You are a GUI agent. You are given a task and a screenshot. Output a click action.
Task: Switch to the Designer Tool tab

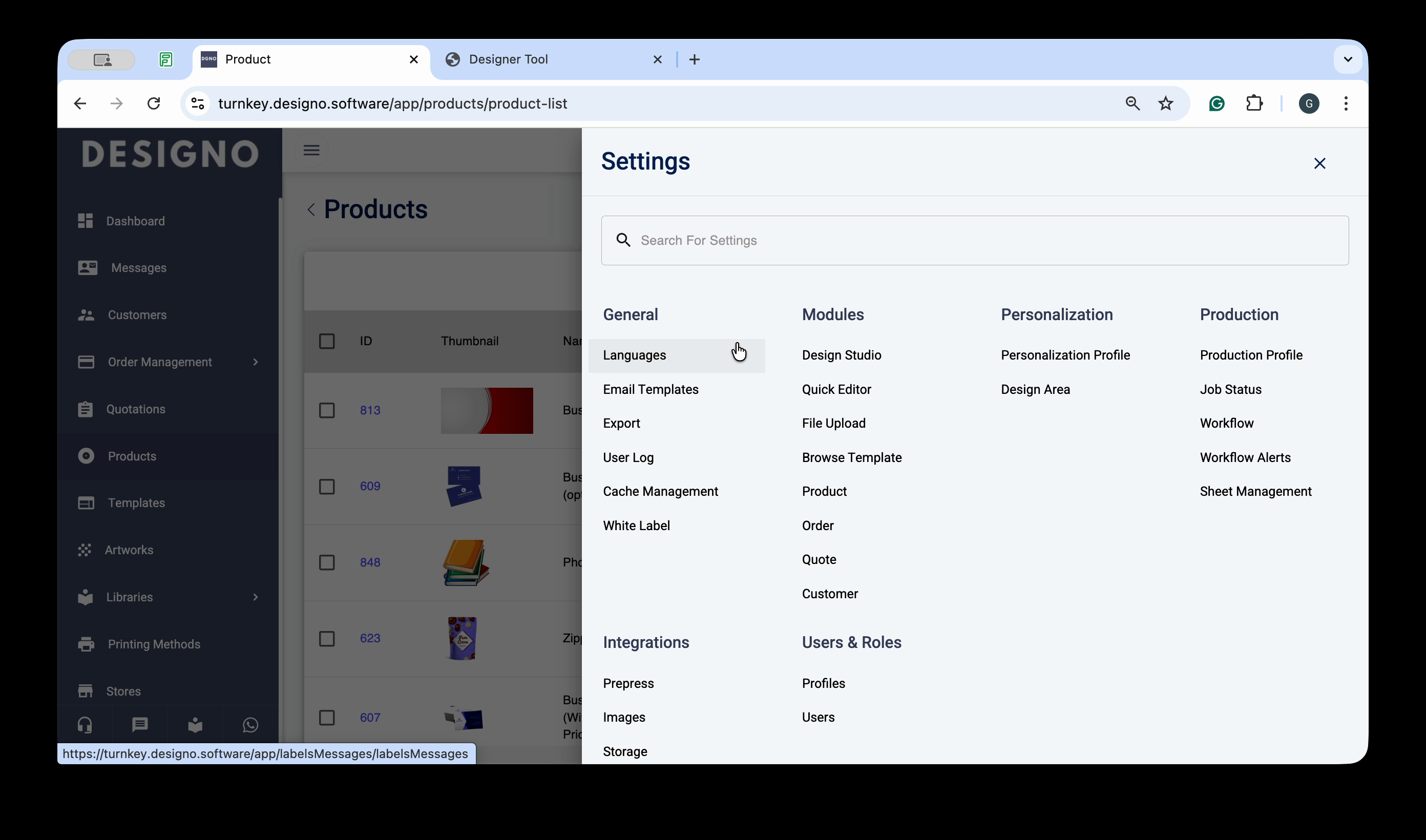coord(508,59)
